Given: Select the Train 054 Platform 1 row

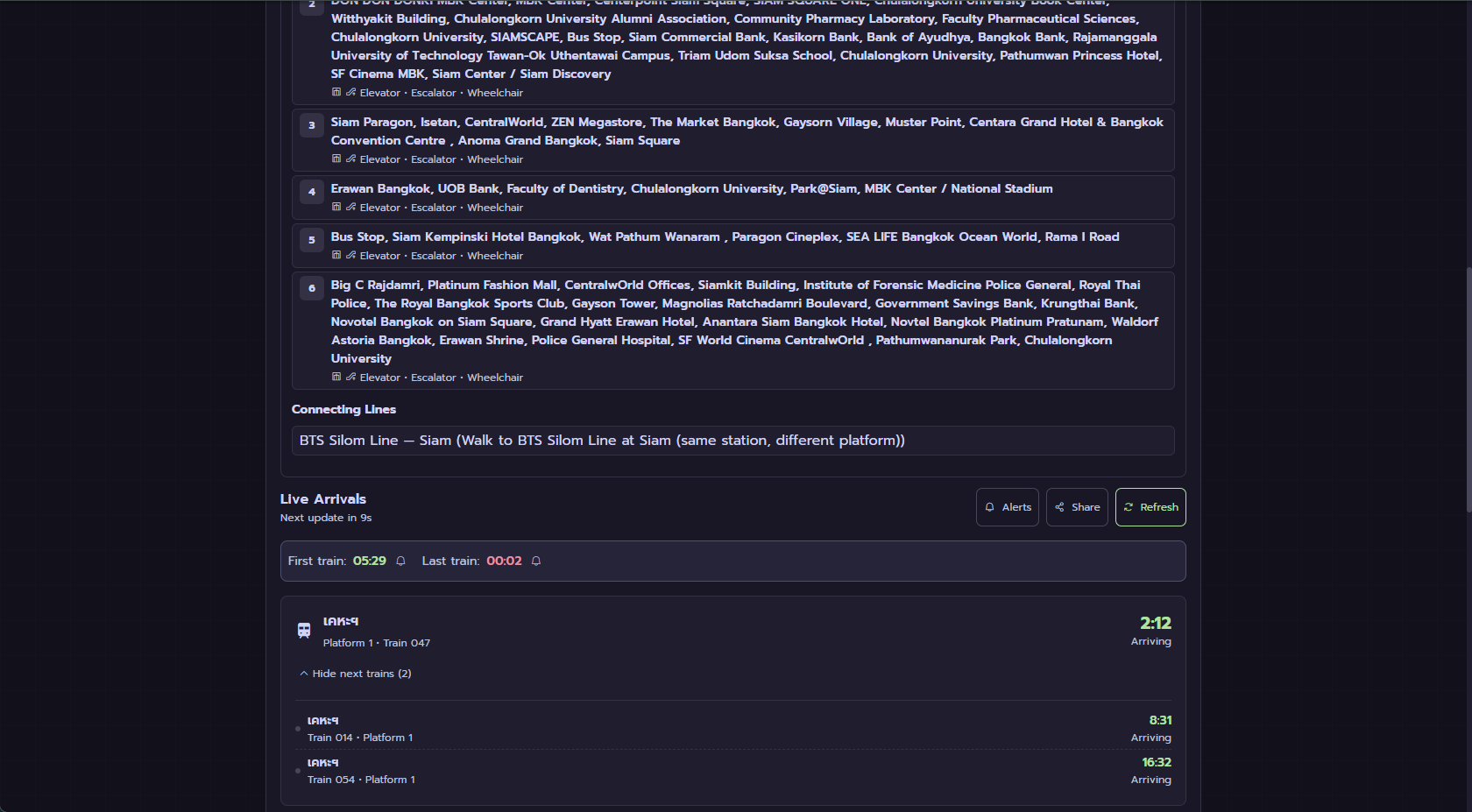Looking at the screenshot, I should pyautogui.click(x=734, y=771).
